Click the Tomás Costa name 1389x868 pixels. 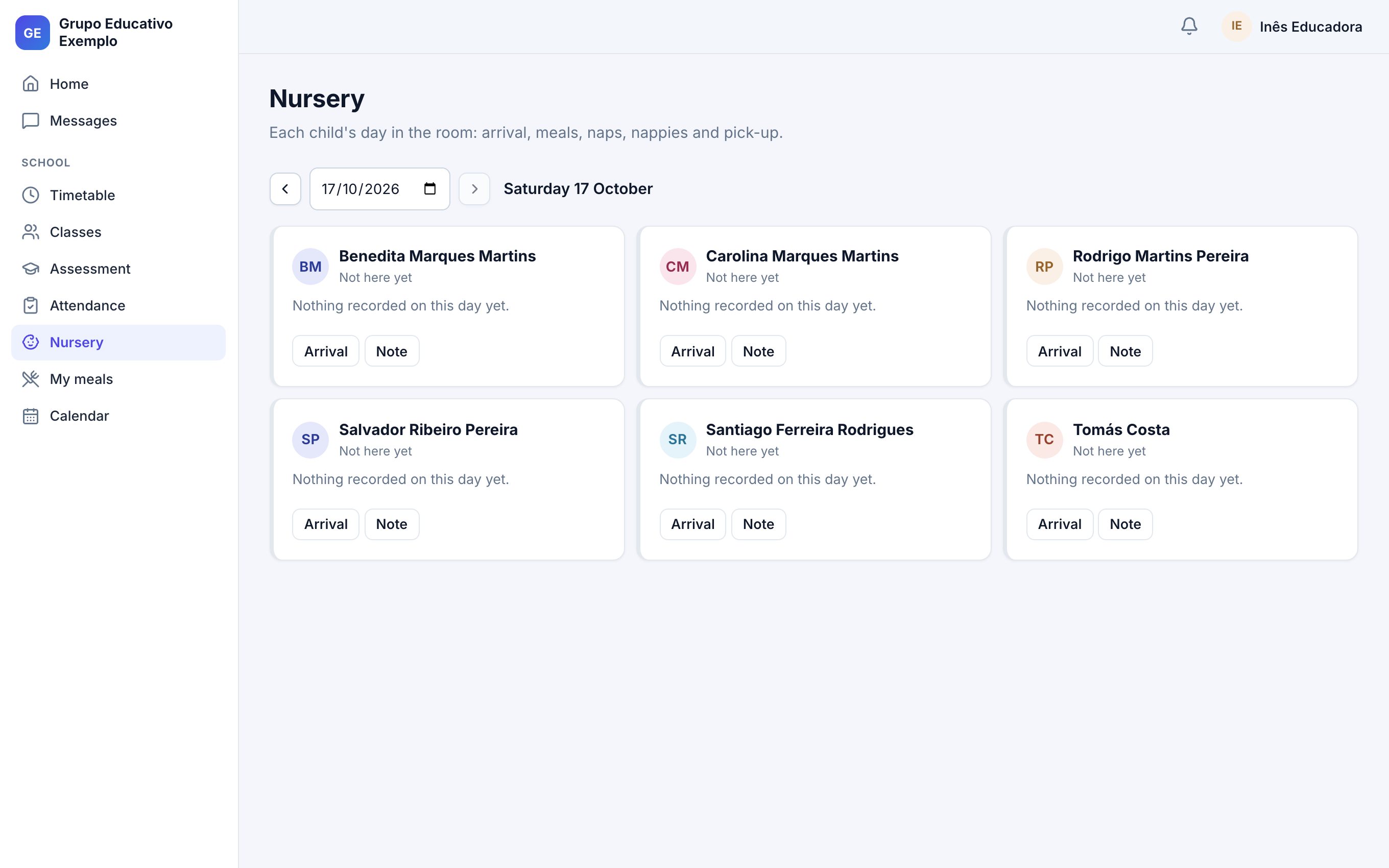[x=1121, y=429]
